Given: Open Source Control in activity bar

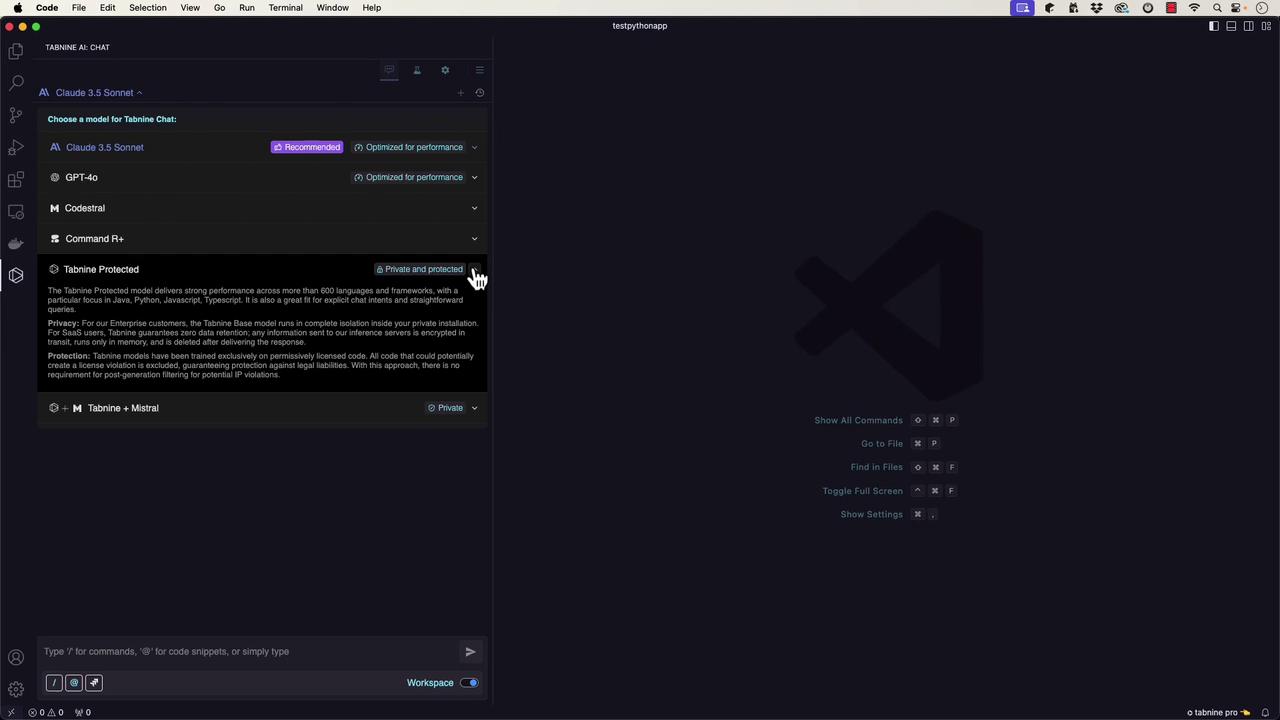Looking at the screenshot, I should [16, 115].
